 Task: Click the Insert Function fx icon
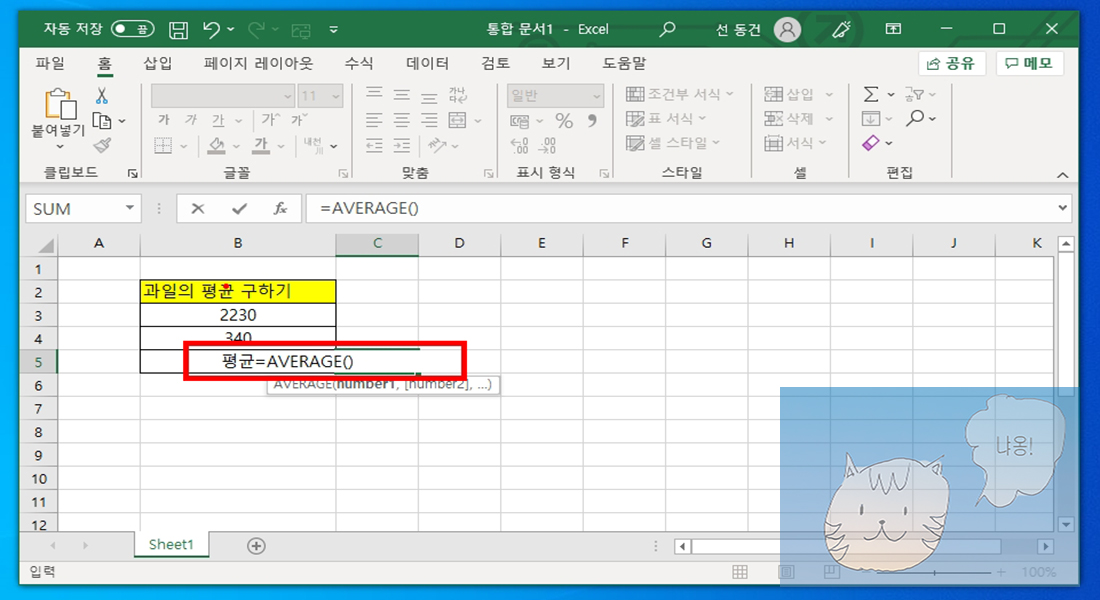point(281,208)
